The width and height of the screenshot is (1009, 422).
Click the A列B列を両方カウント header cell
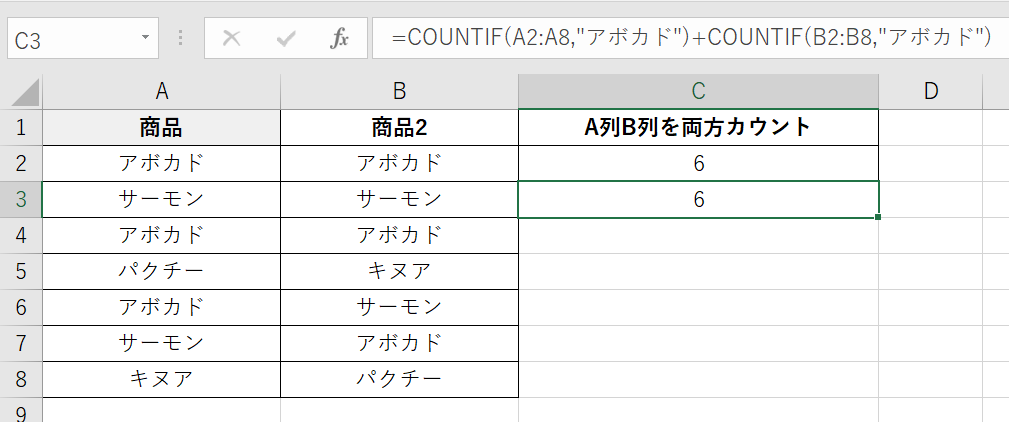pos(698,127)
